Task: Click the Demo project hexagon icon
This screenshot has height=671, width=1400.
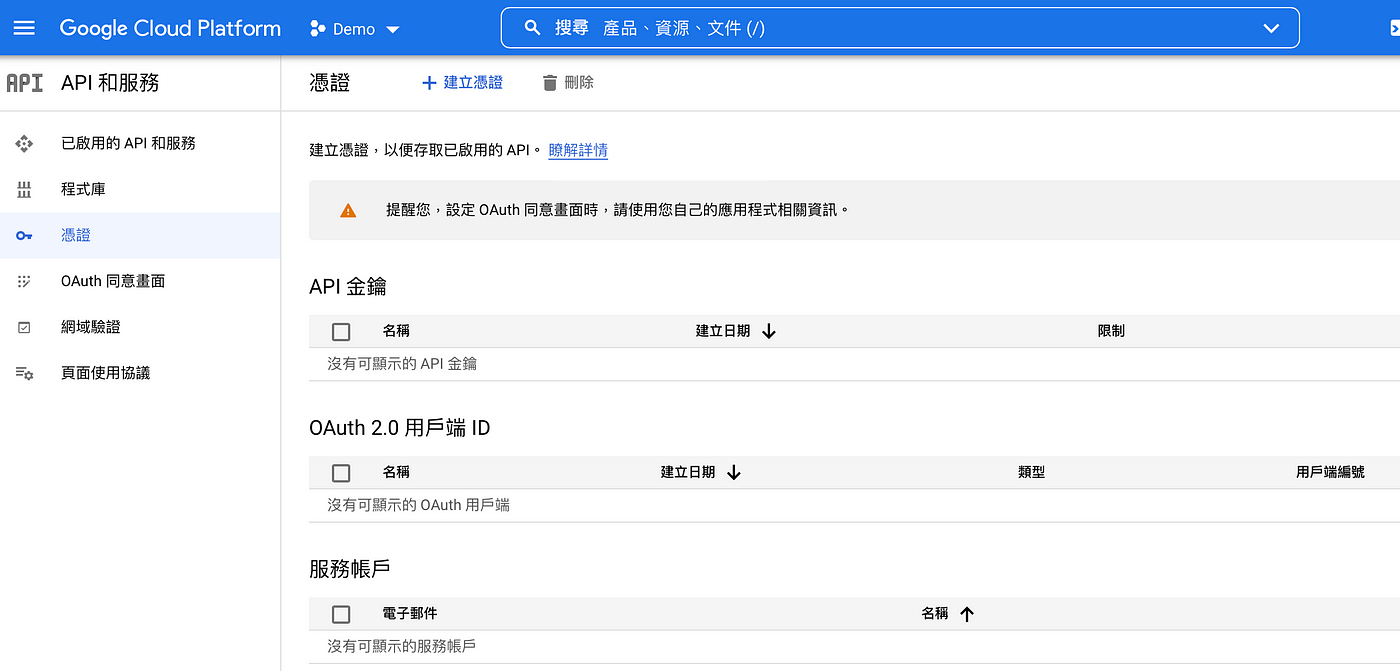Action: pos(318,29)
